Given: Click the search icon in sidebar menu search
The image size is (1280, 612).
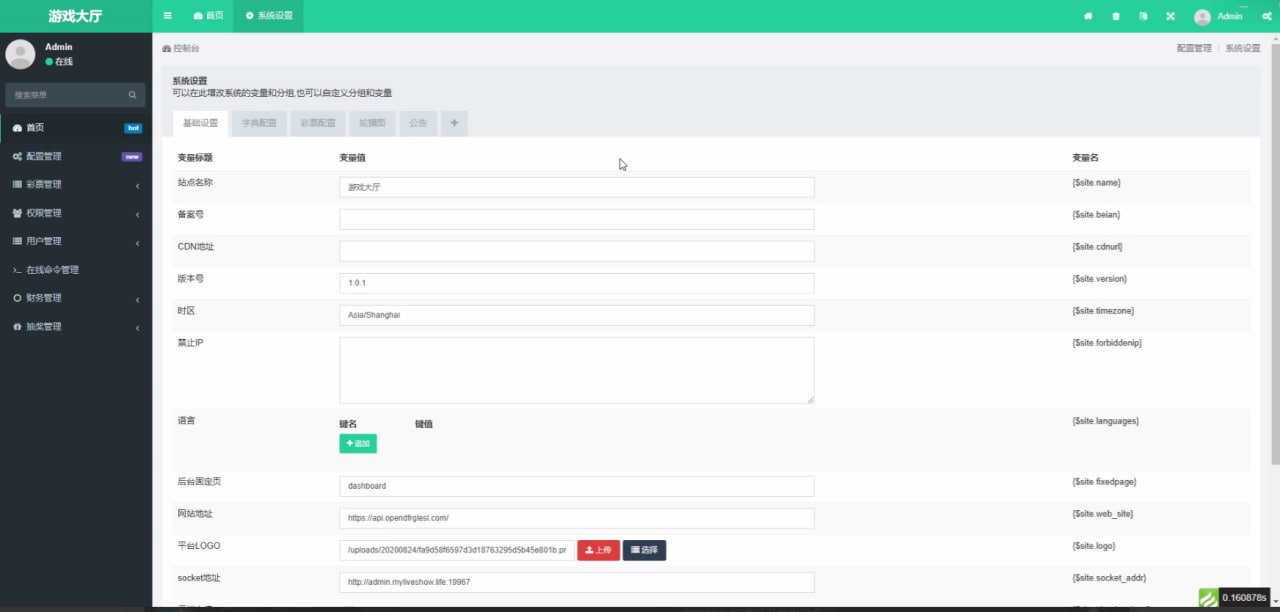Looking at the screenshot, I should [132, 95].
